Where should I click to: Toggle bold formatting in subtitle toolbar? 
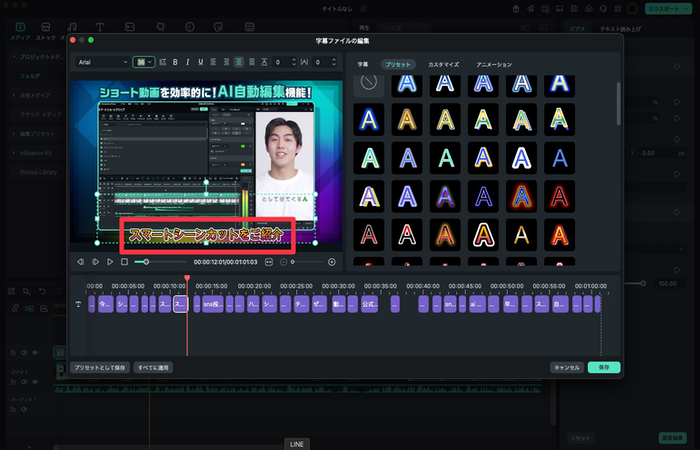click(x=175, y=62)
